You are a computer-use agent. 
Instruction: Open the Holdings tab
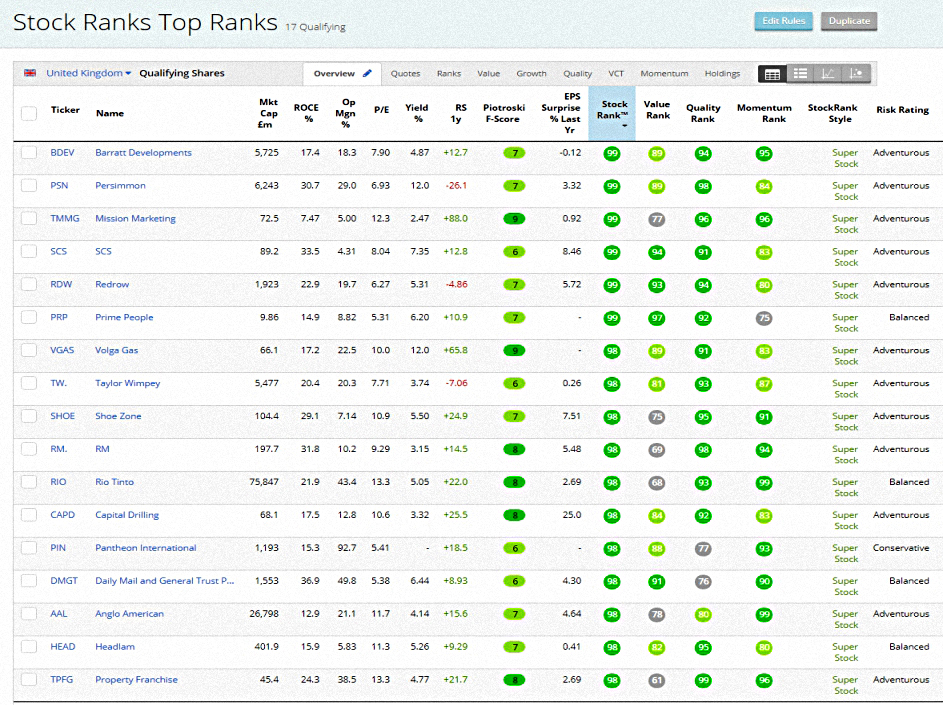[722, 73]
